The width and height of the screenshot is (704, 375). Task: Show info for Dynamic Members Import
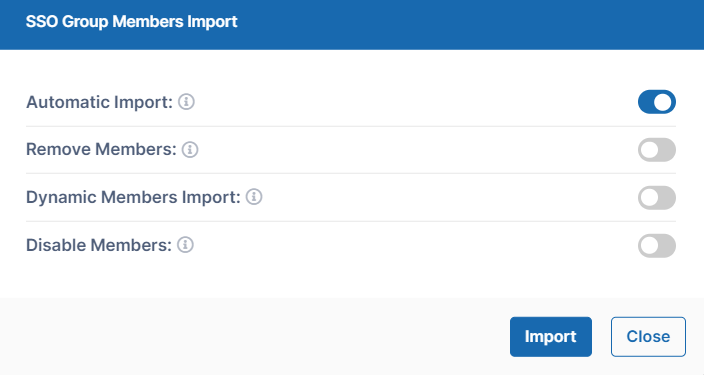[254, 197]
